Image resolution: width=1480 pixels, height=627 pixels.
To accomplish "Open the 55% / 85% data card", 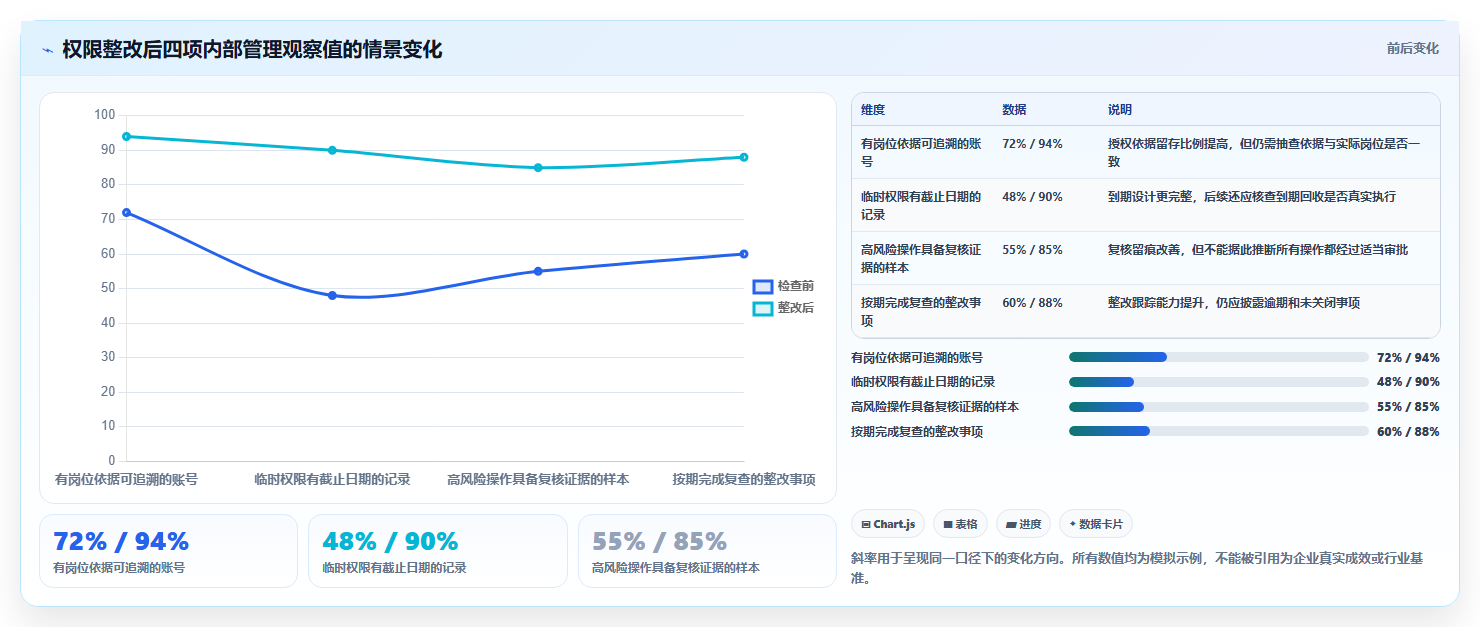I will 707,551.
